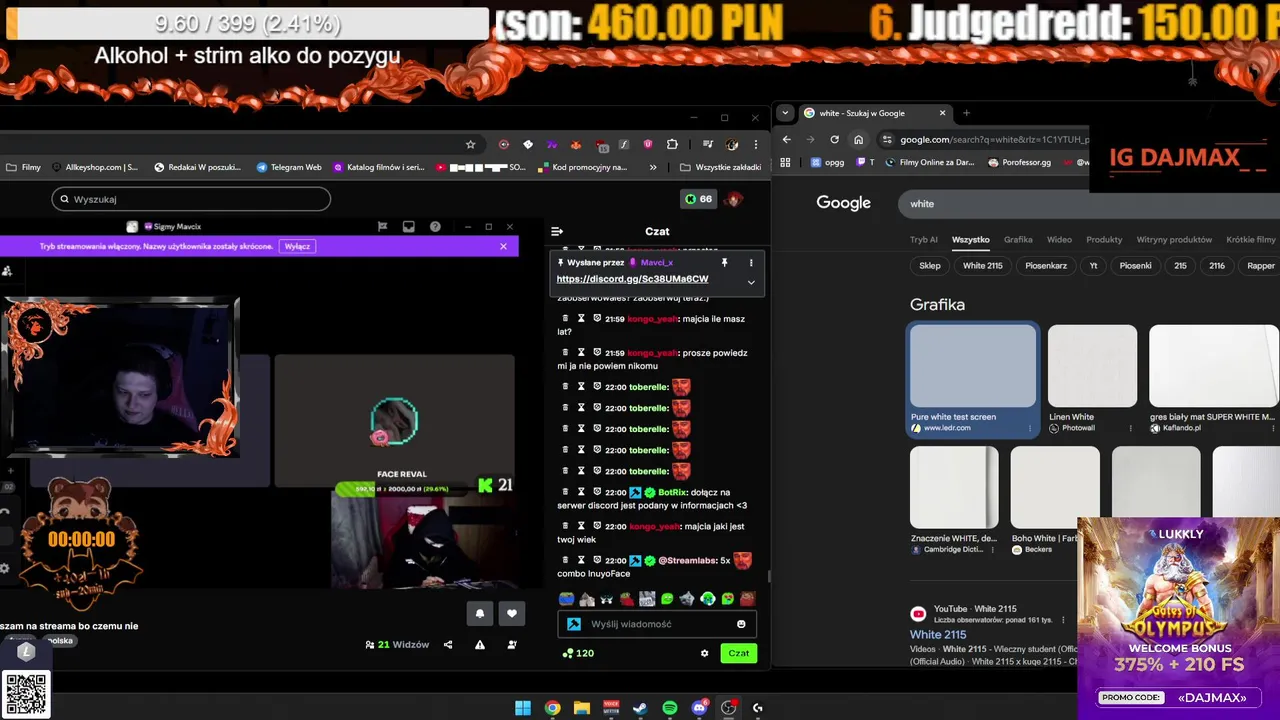
Task: Expand the pinned discord message chevron
Action: tap(751, 282)
